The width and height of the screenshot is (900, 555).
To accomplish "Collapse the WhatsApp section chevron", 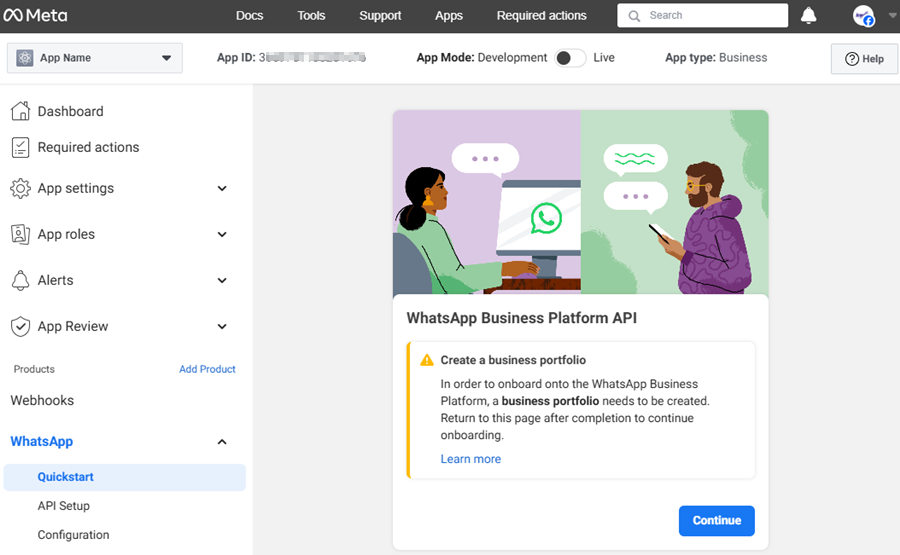I will pos(222,441).
